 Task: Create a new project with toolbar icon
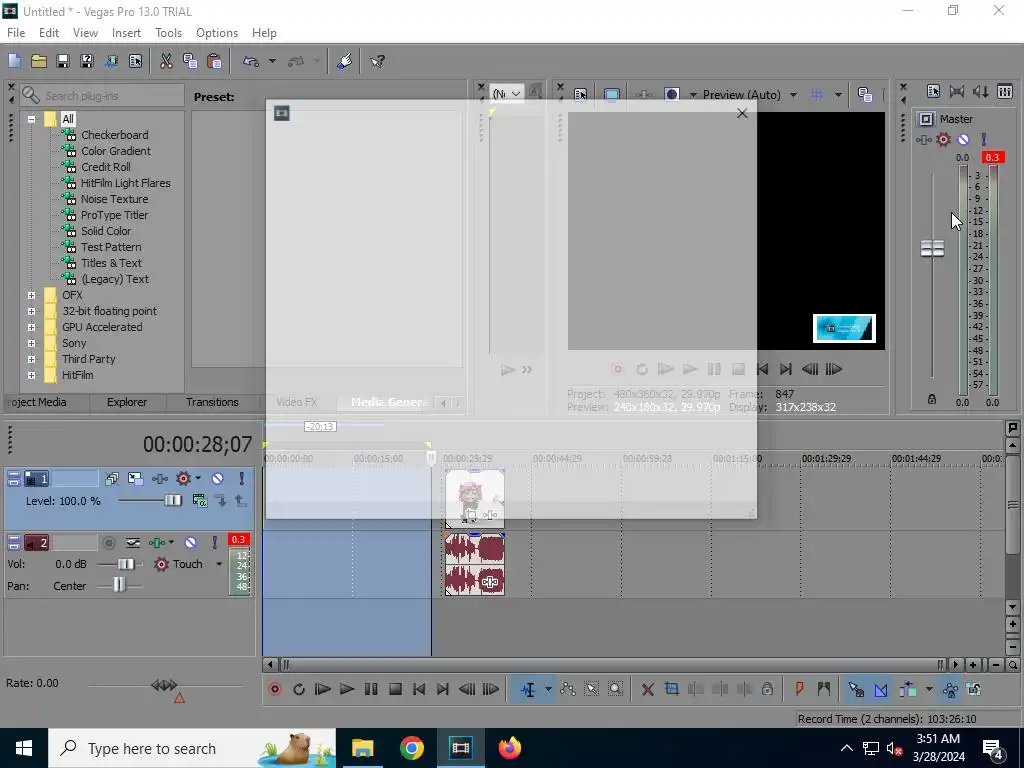14,61
